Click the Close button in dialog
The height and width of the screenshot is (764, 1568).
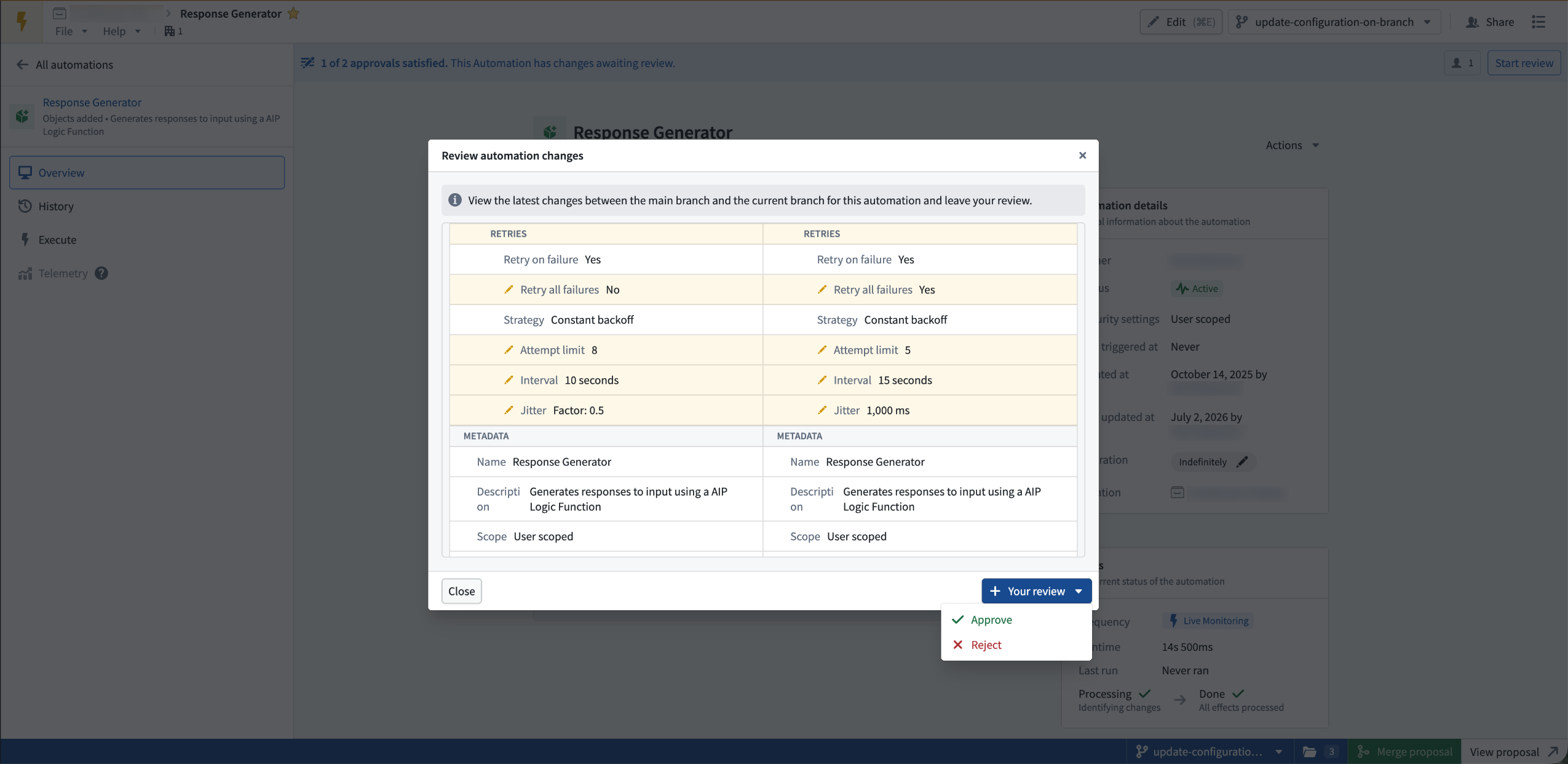[461, 591]
